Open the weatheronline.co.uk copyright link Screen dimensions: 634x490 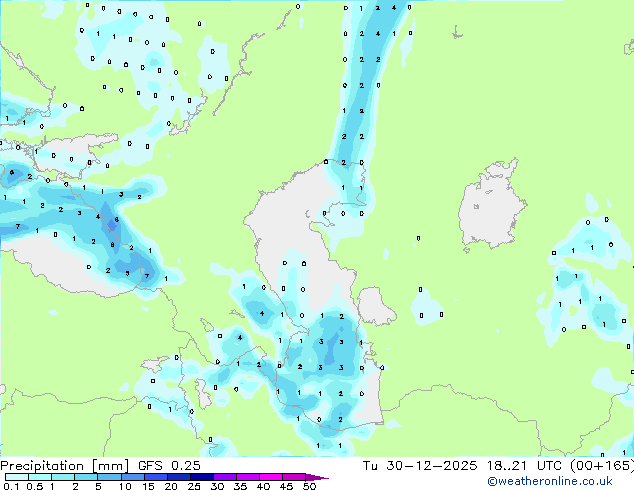pyautogui.click(x=549, y=481)
